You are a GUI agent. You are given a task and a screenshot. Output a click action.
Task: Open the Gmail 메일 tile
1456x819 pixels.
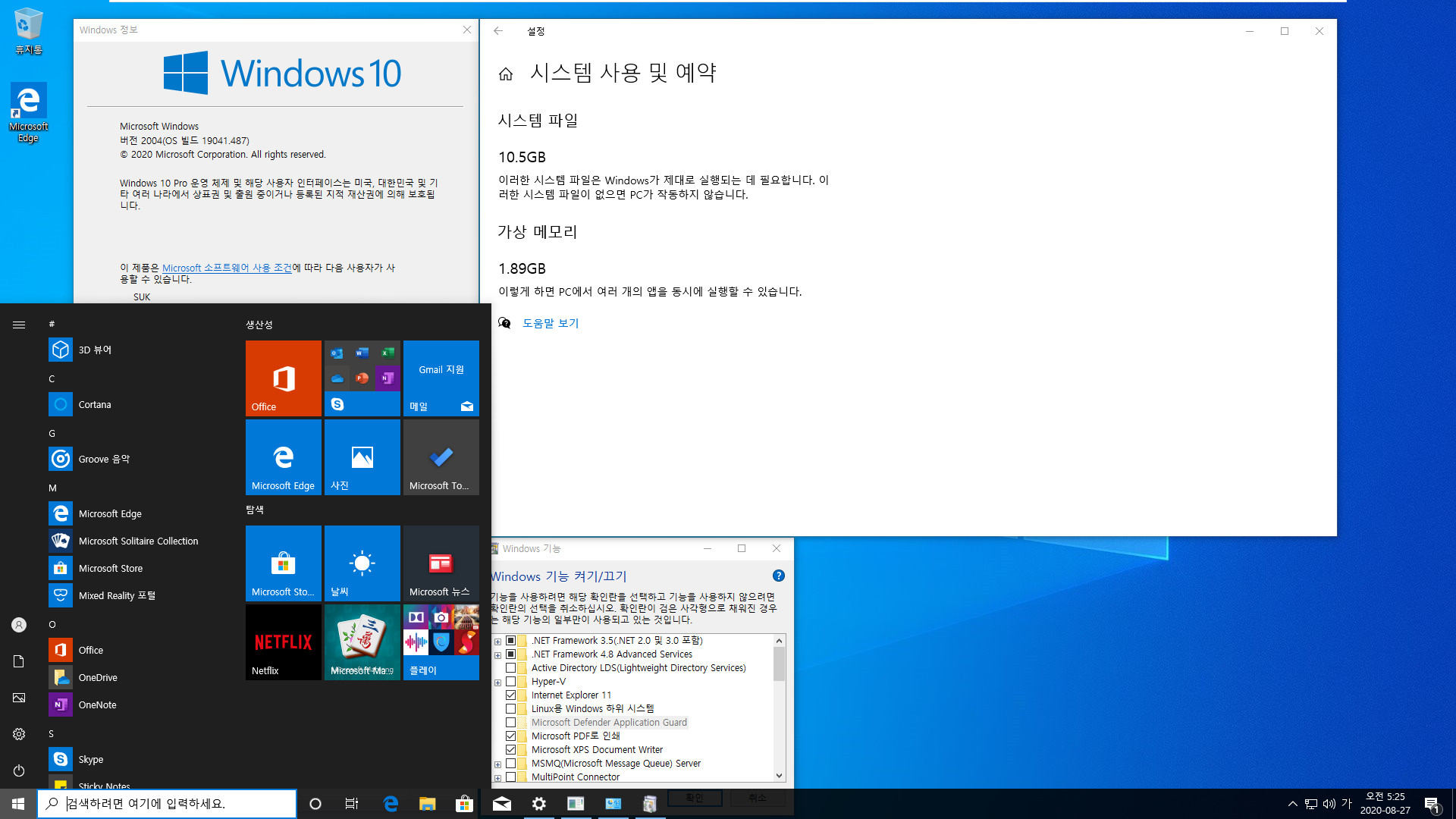441,378
